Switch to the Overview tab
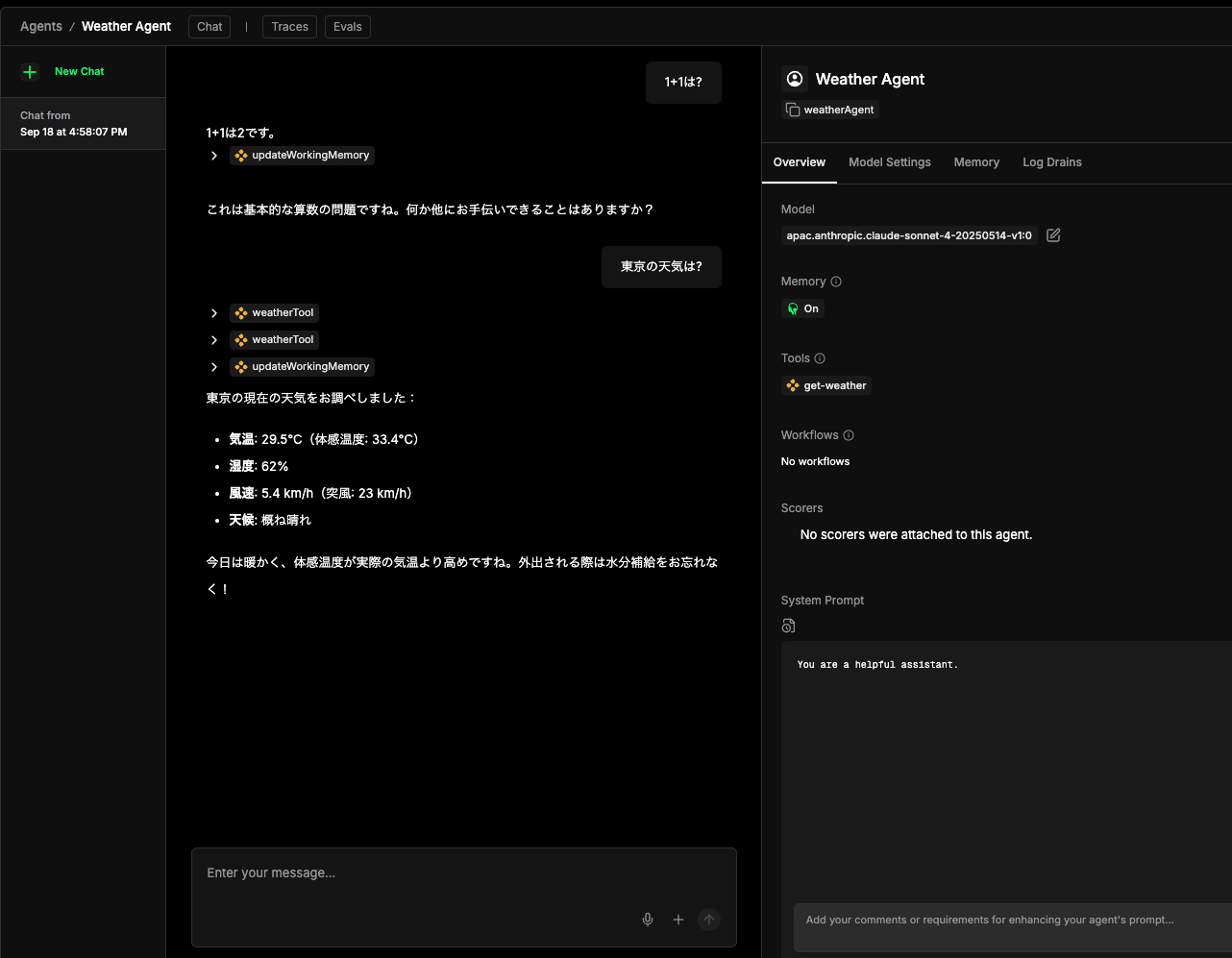Screen dimensions: 1232x958 tap(800, 162)
